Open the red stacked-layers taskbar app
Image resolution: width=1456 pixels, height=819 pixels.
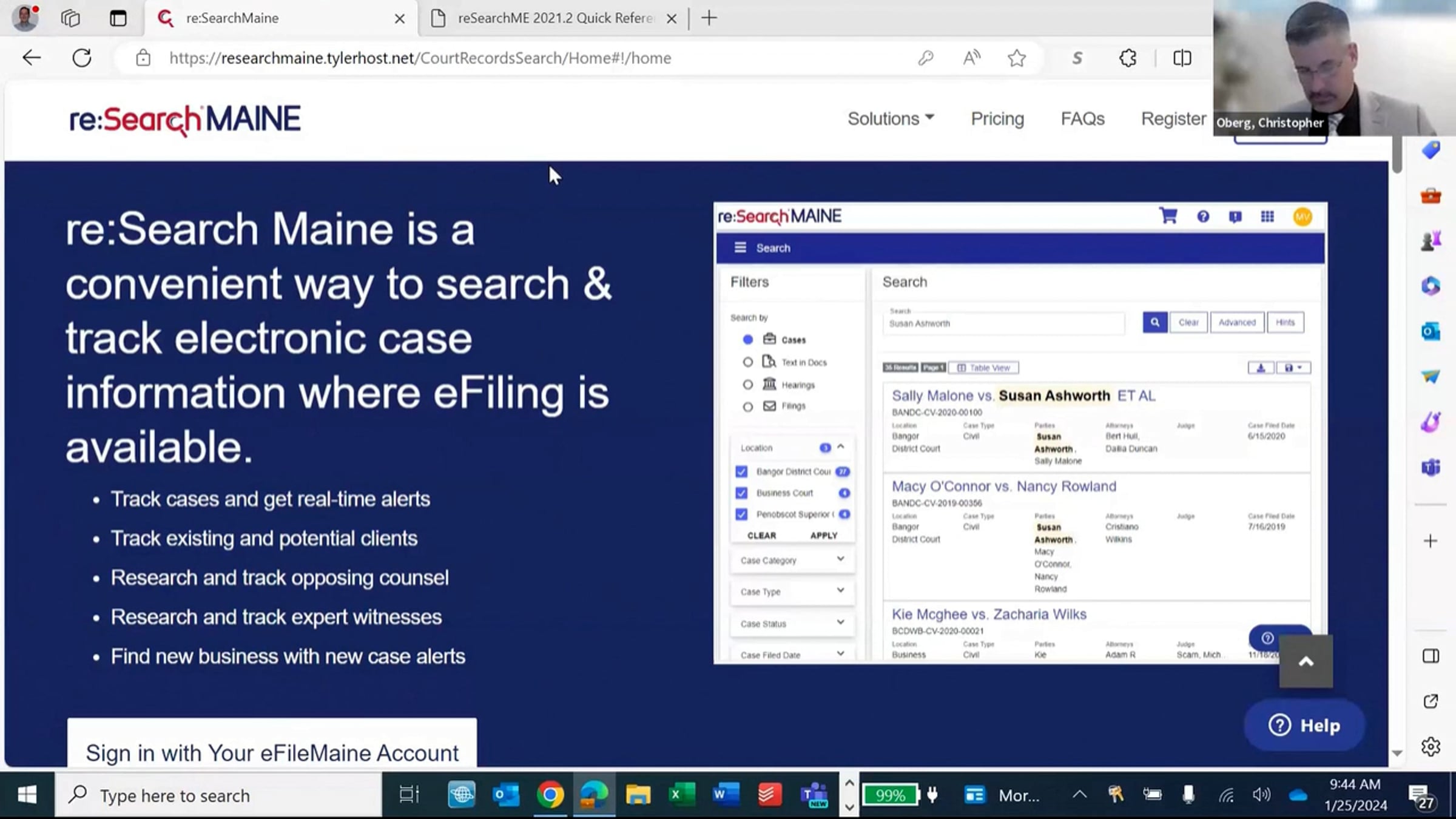tap(770, 795)
